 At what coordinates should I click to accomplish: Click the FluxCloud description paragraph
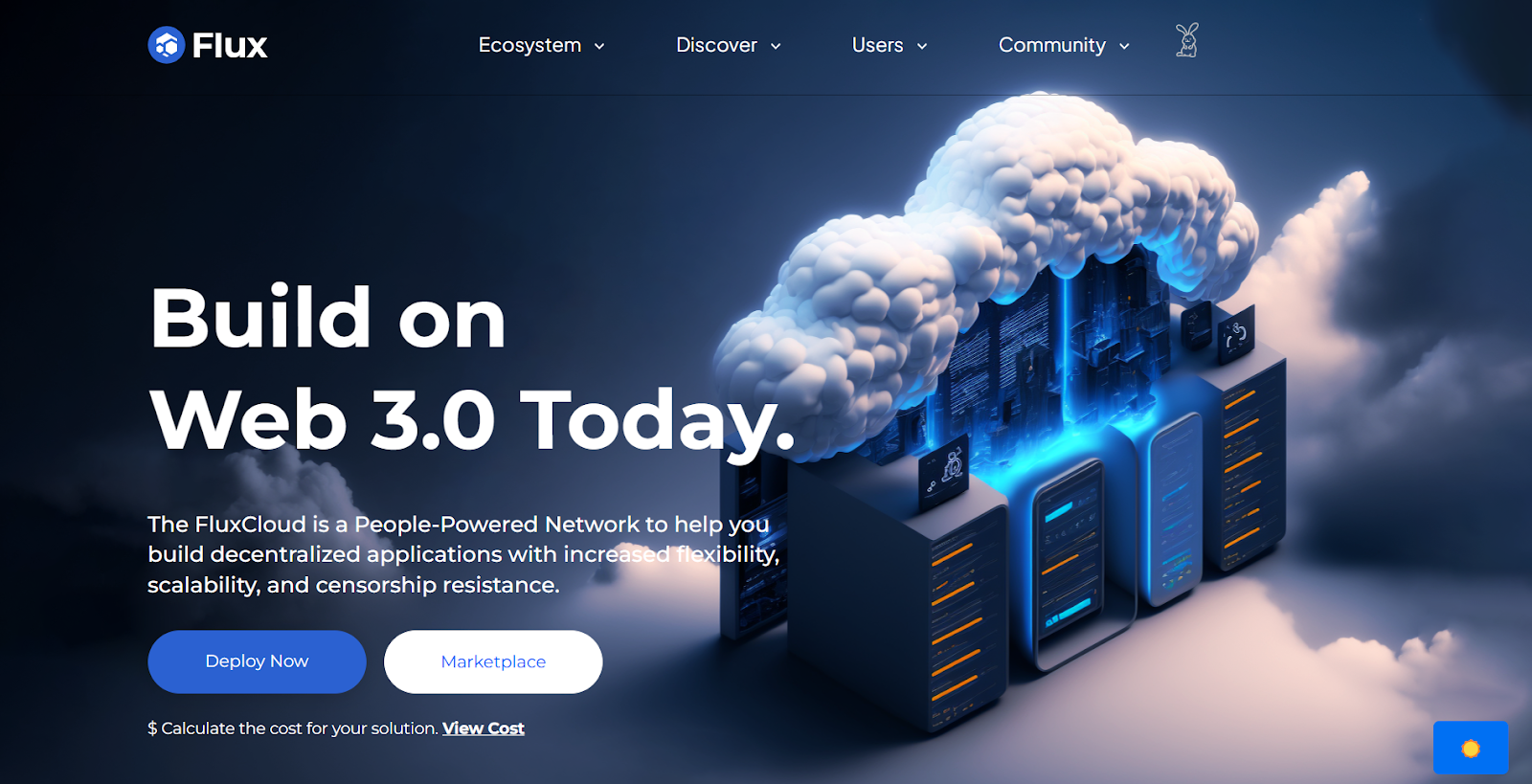[x=463, y=554]
